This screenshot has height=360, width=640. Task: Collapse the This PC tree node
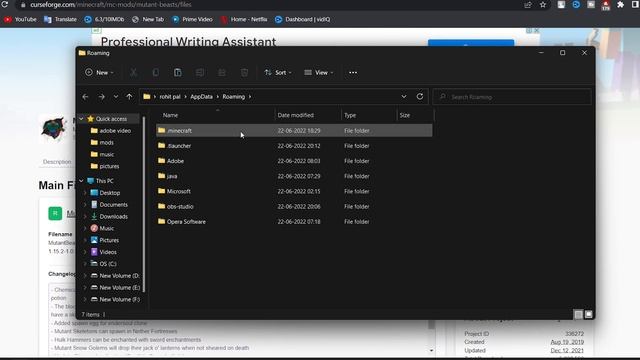(x=81, y=181)
